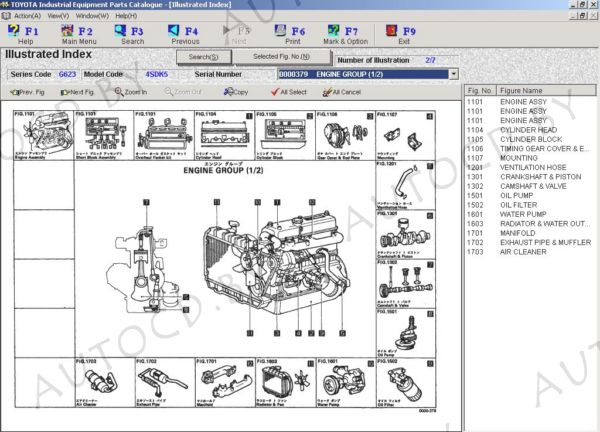Open the FIG.1702 Exhaust Pipe thumbnail
This screenshot has width=600, height=432.
point(165,383)
